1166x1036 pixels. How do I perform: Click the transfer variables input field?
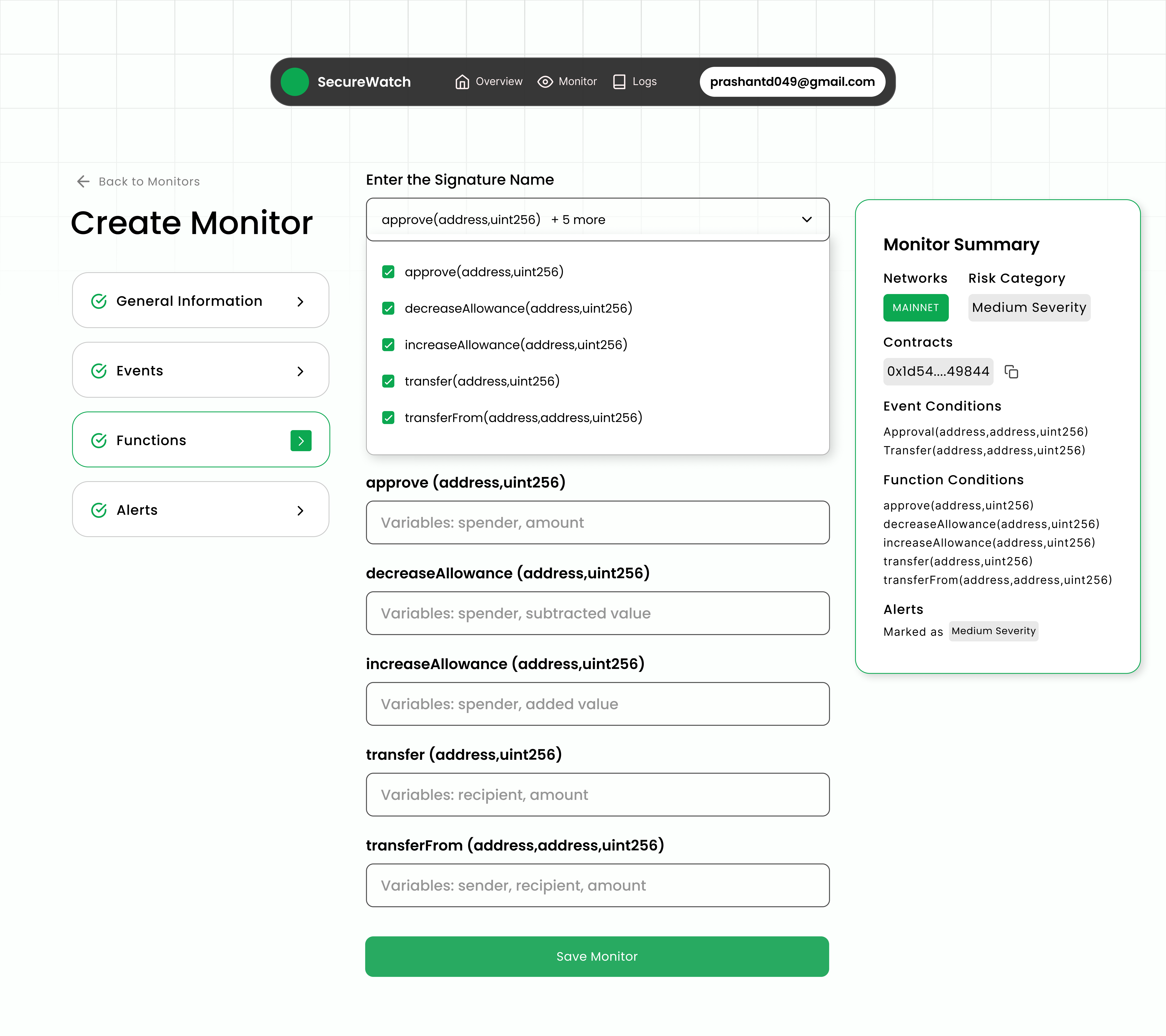pos(597,795)
